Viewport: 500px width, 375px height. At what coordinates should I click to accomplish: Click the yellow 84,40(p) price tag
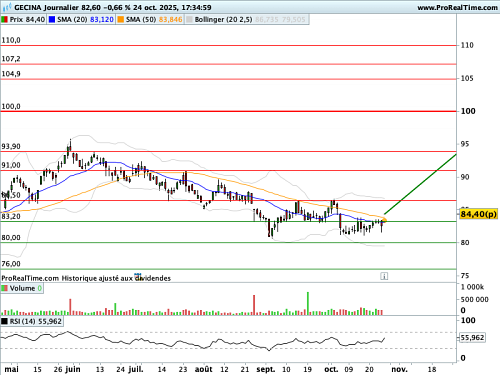tap(479, 214)
